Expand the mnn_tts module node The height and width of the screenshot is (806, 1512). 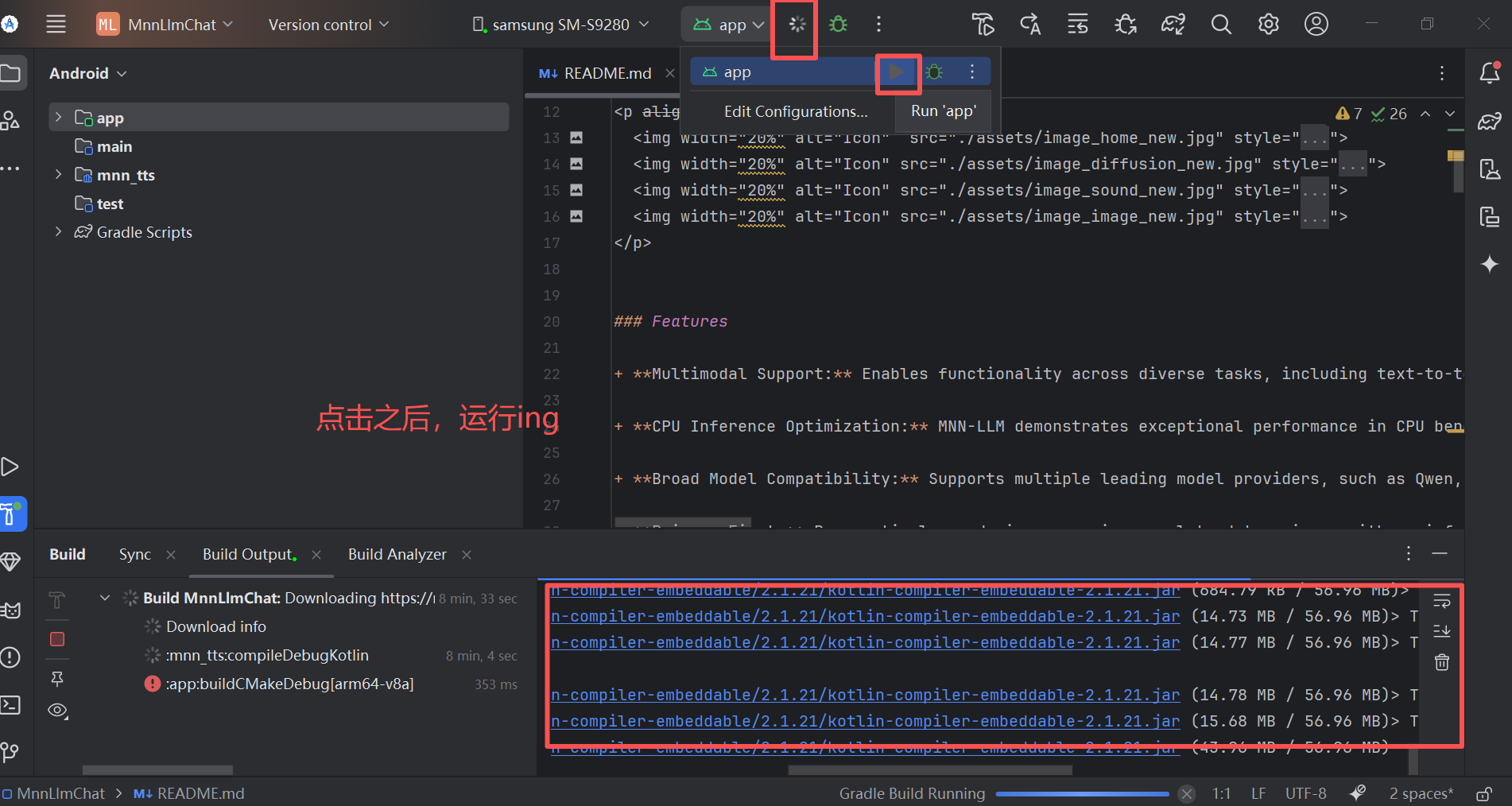click(58, 174)
